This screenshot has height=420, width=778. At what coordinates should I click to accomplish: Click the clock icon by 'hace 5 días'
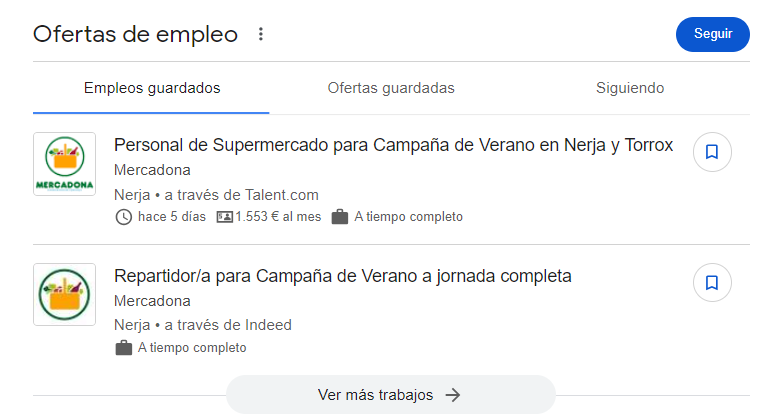tap(124, 216)
